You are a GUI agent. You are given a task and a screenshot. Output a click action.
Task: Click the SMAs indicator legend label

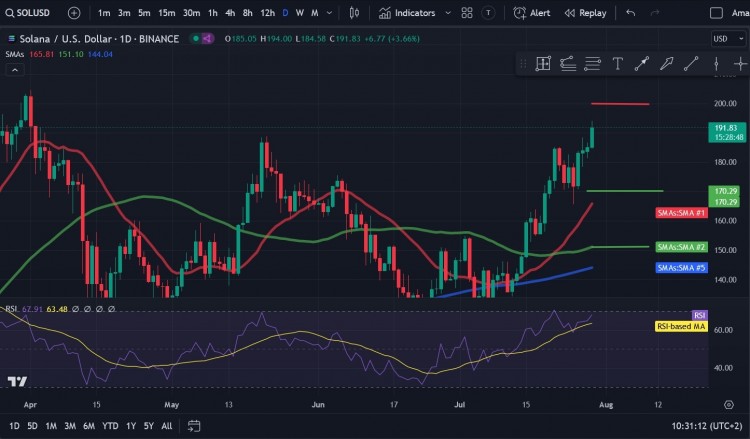pyautogui.click(x=14, y=54)
